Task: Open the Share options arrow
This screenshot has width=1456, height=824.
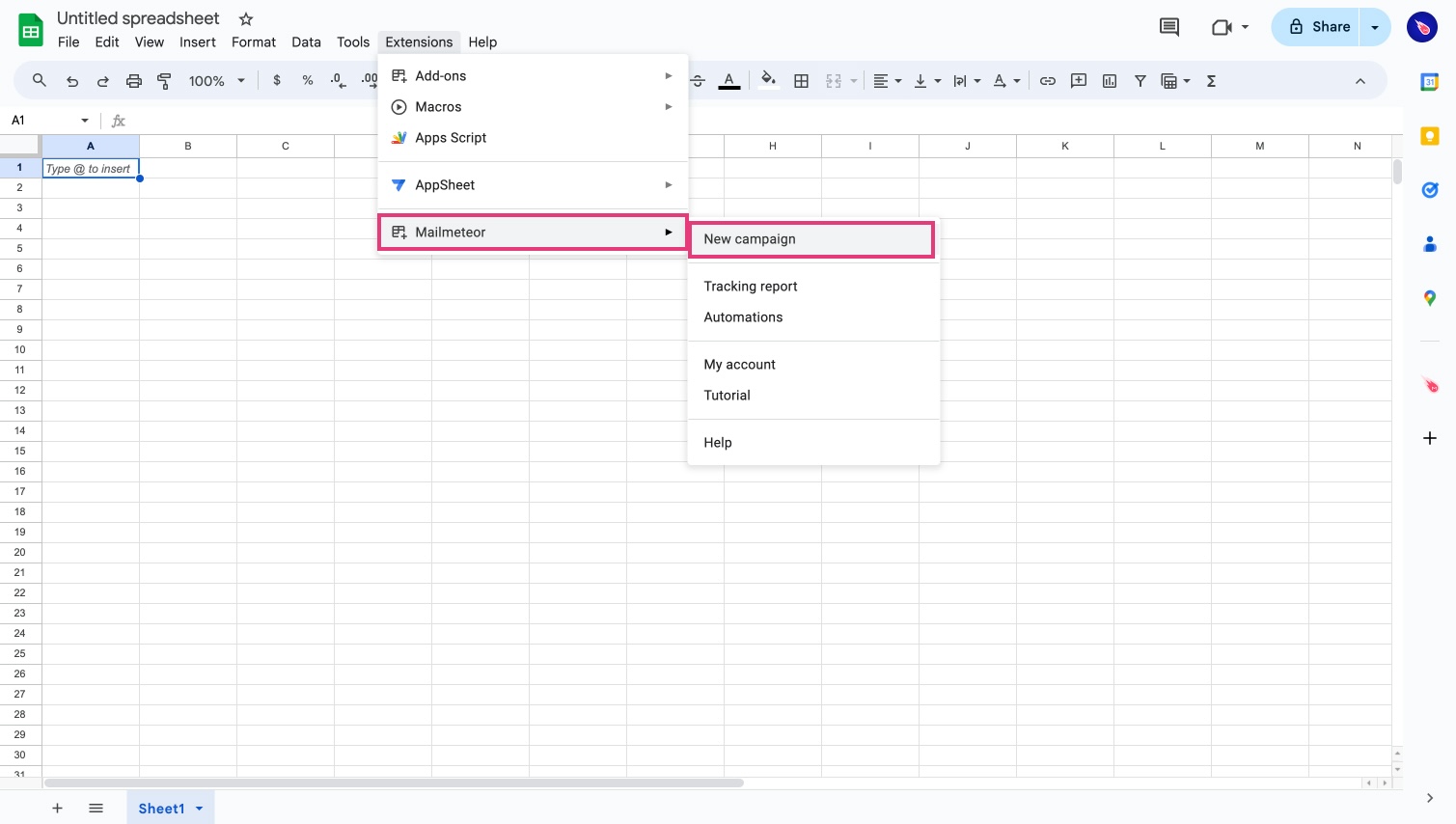Action: (1375, 27)
